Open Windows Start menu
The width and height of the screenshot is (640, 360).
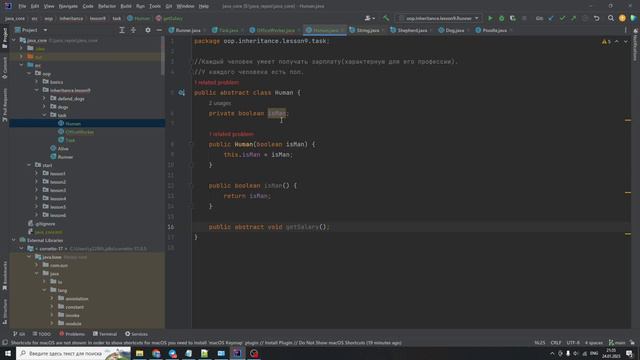coord(8,353)
